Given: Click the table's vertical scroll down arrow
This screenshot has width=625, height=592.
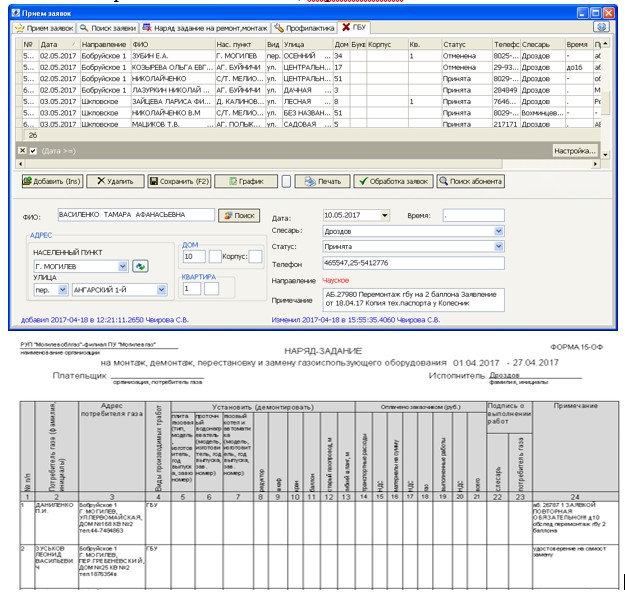Looking at the screenshot, I should pyautogui.click(x=605, y=155).
